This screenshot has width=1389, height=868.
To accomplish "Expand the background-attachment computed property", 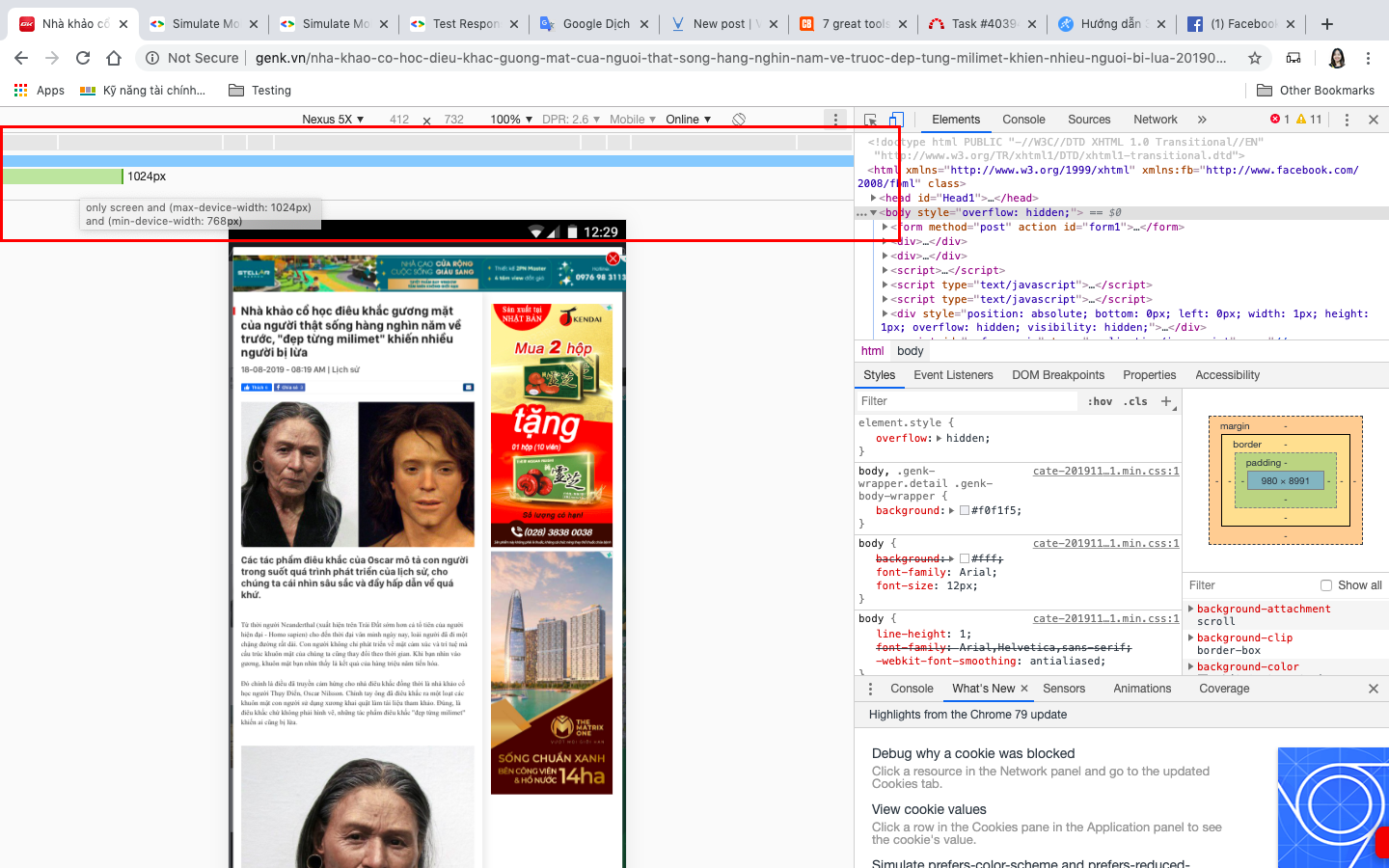I will click(1190, 609).
